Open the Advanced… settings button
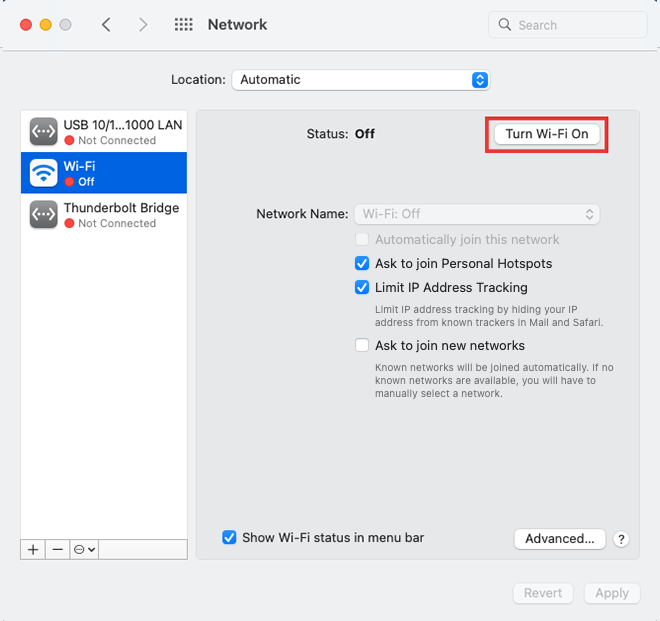The image size is (660, 621). pos(560,539)
